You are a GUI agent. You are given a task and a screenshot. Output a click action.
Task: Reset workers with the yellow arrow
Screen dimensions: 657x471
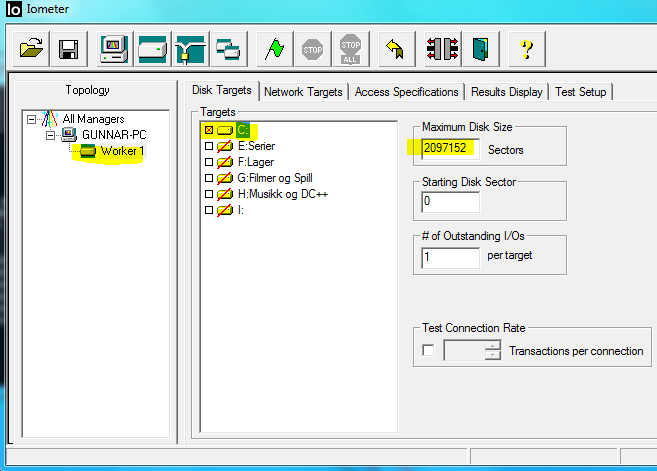(396, 49)
